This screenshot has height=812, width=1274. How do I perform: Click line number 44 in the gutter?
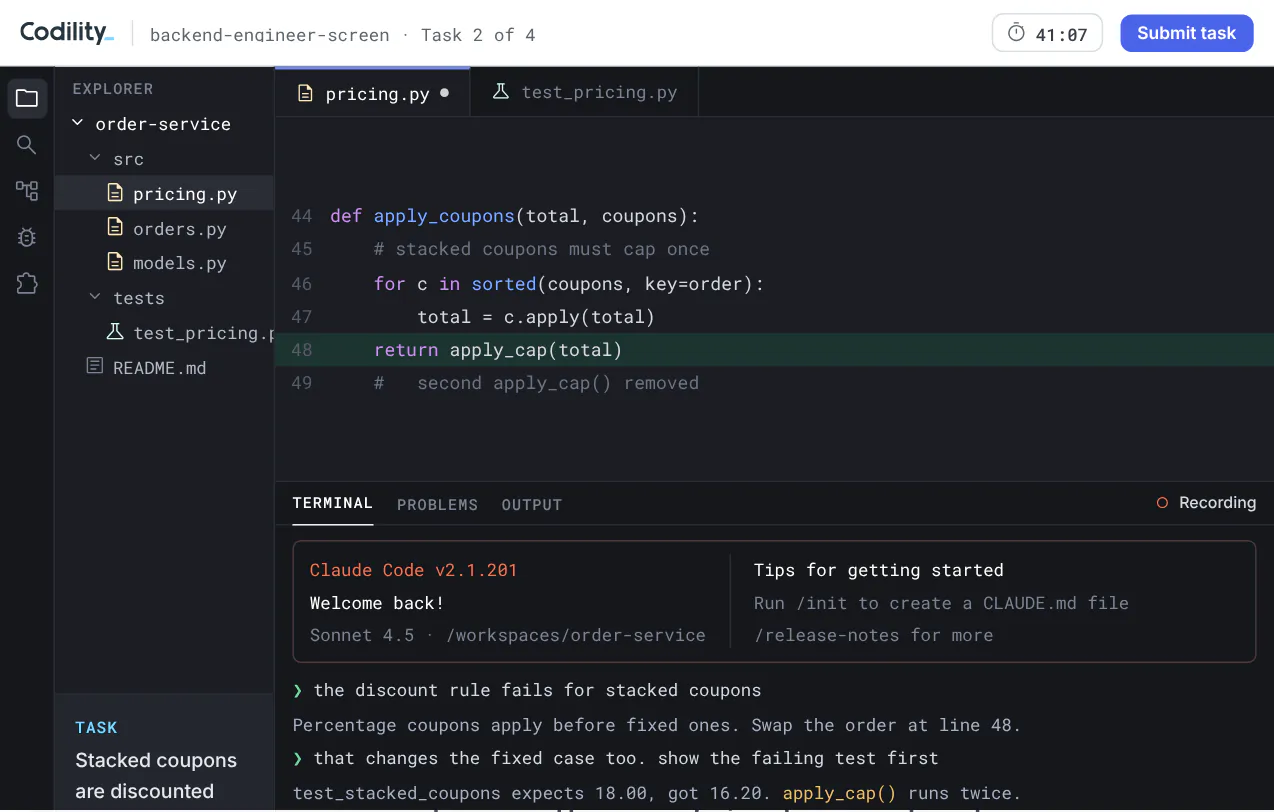coord(302,216)
